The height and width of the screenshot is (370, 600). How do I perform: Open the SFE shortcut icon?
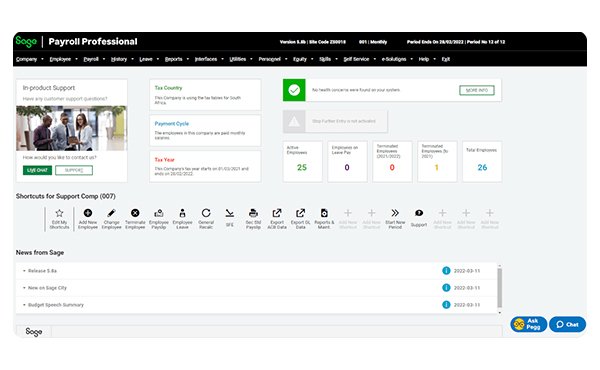(230, 213)
